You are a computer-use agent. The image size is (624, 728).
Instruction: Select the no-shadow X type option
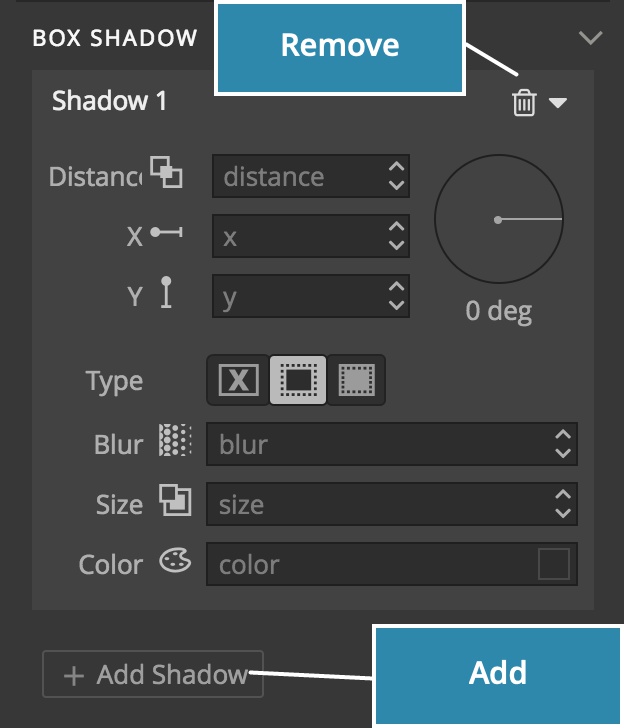[x=238, y=380]
